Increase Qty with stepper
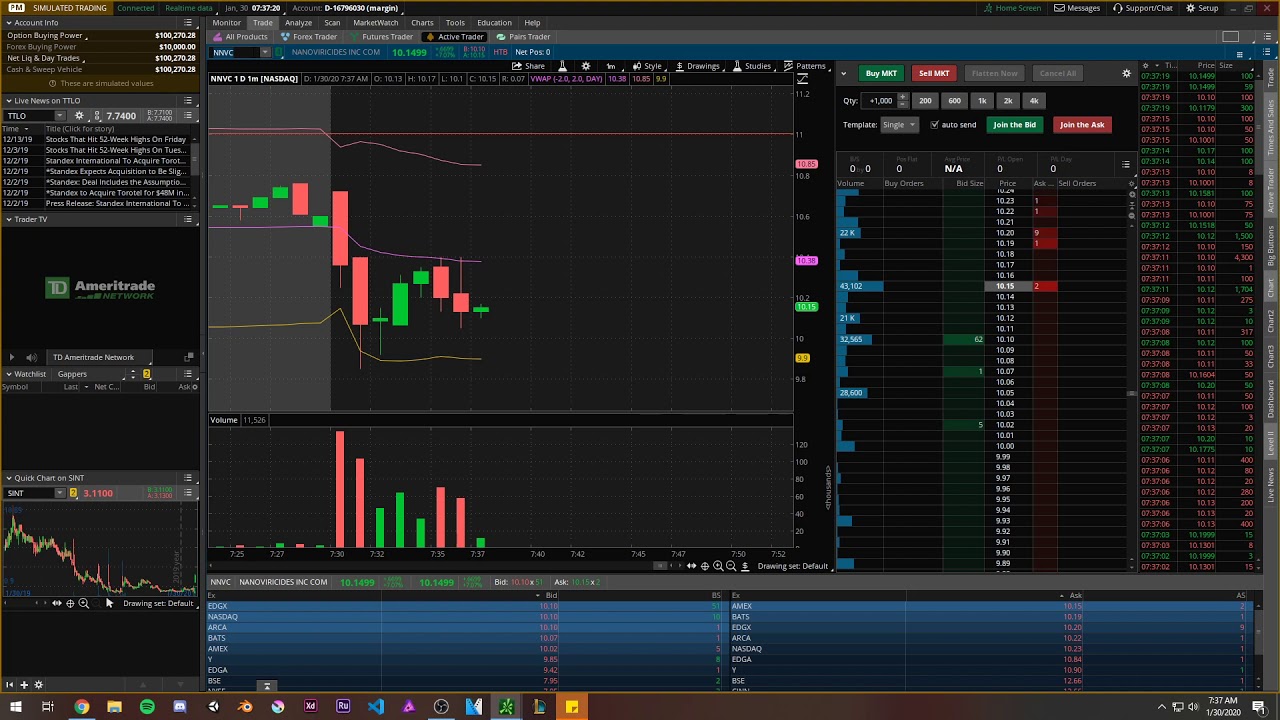This screenshot has height=720, width=1280. click(903, 98)
